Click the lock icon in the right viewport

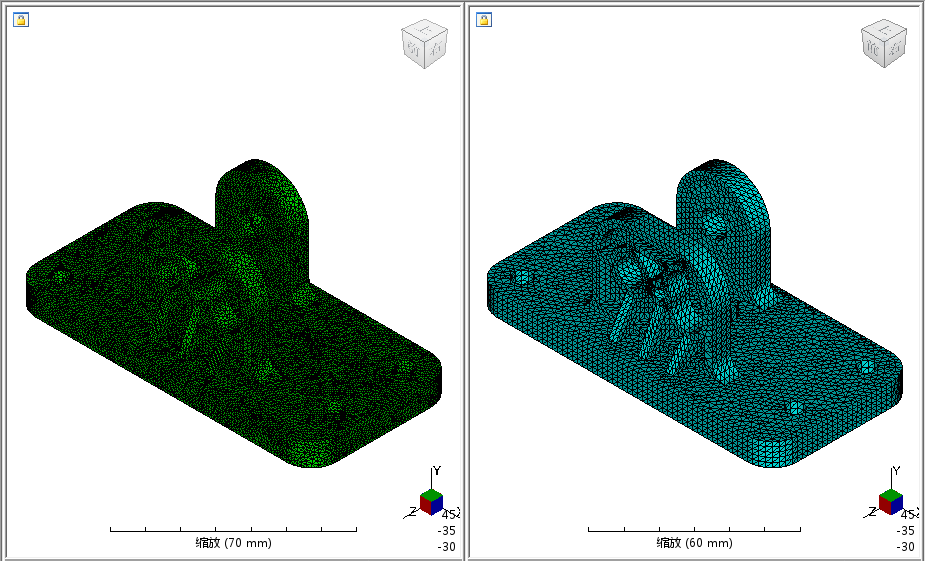[484, 20]
